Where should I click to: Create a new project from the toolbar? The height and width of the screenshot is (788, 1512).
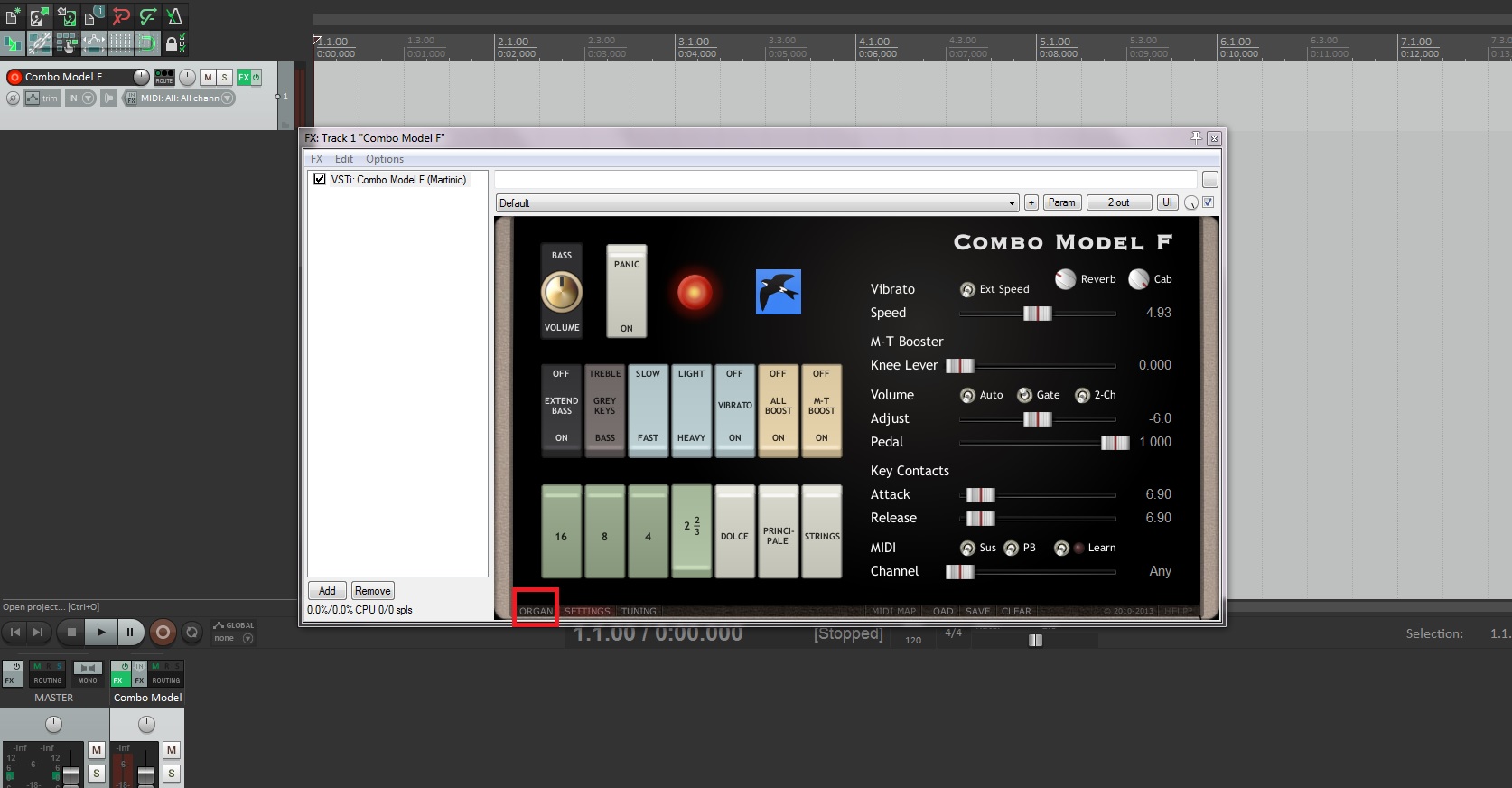[13, 15]
